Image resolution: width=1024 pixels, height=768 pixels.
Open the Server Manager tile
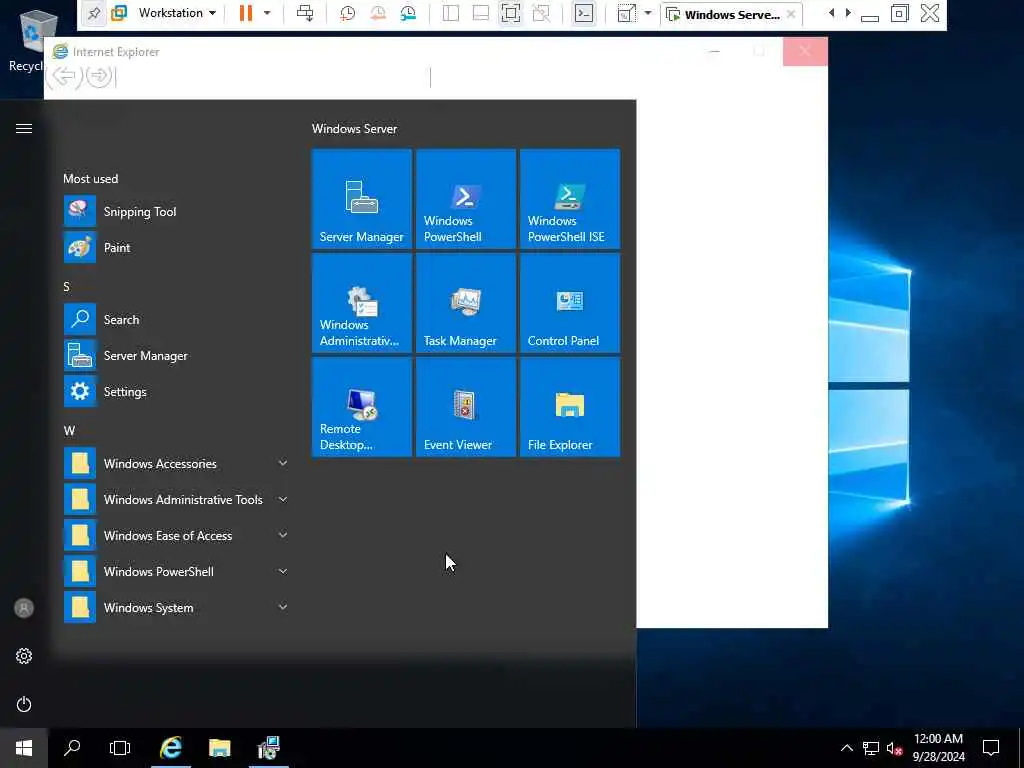[362, 199]
